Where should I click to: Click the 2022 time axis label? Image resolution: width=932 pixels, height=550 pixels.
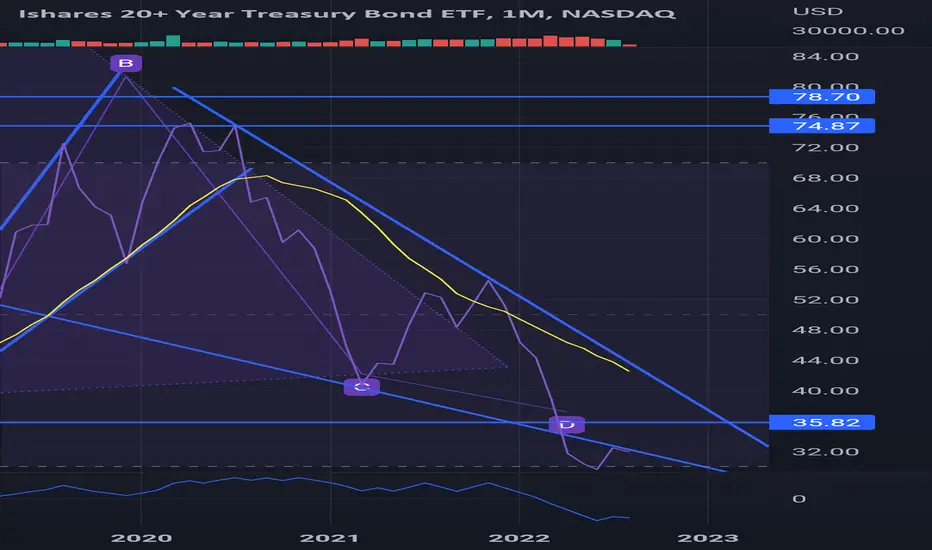[519, 538]
